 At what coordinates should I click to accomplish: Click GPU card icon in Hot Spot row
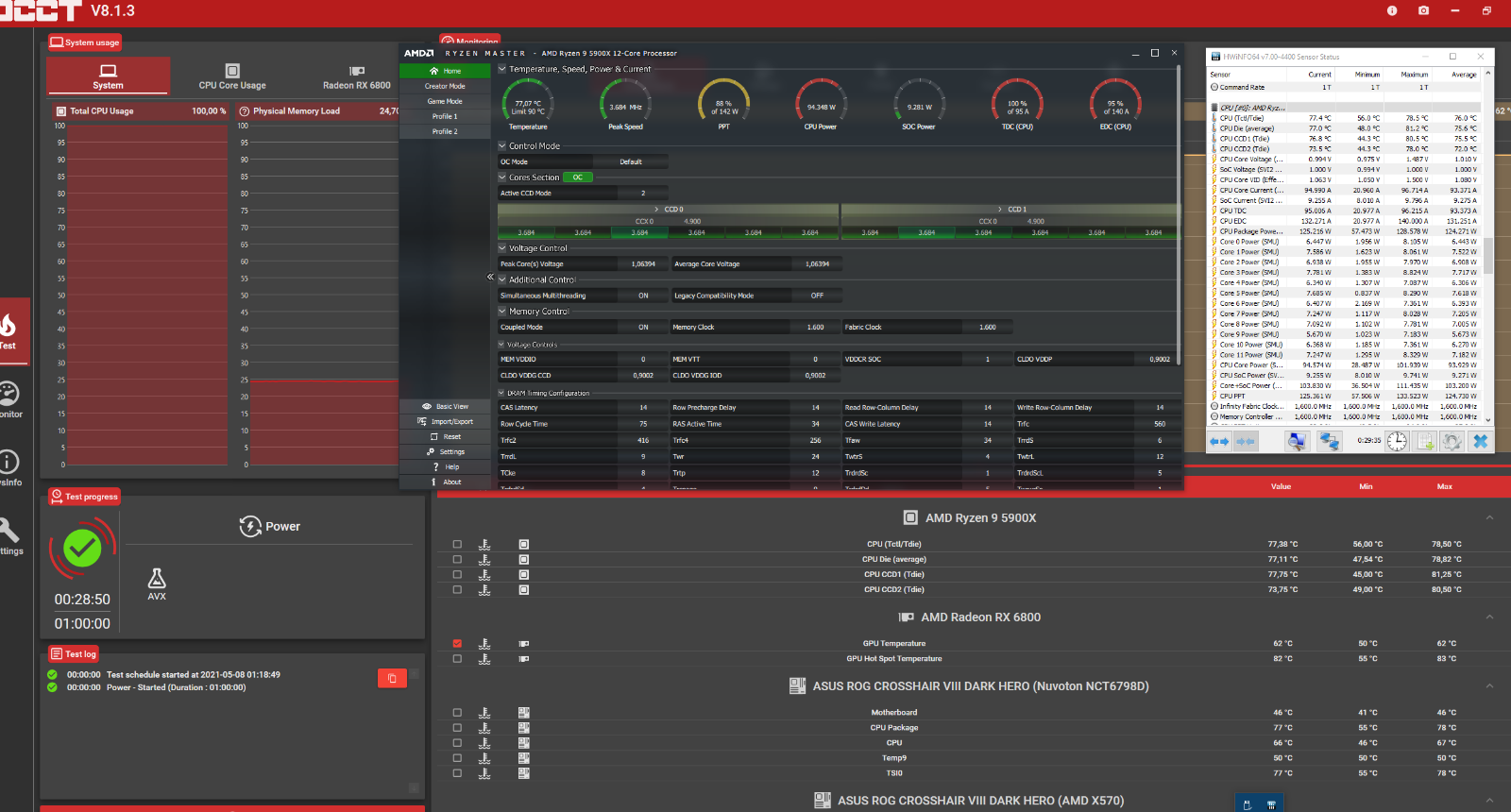pos(524,659)
